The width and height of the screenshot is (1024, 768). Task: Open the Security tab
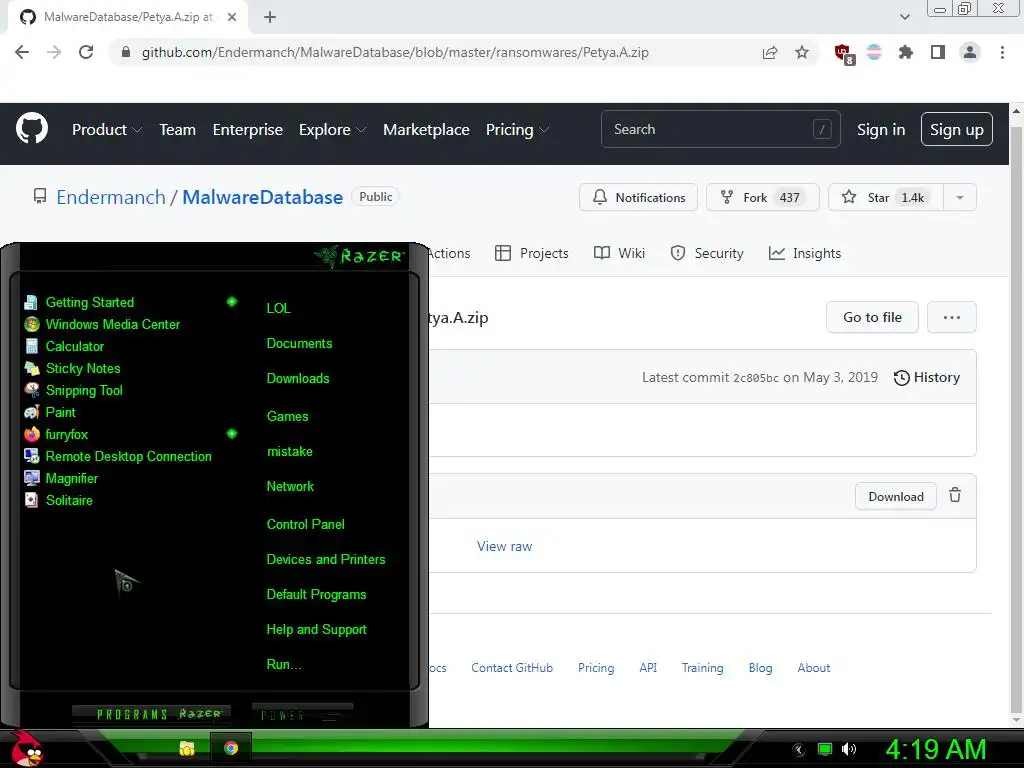[x=707, y=253]
